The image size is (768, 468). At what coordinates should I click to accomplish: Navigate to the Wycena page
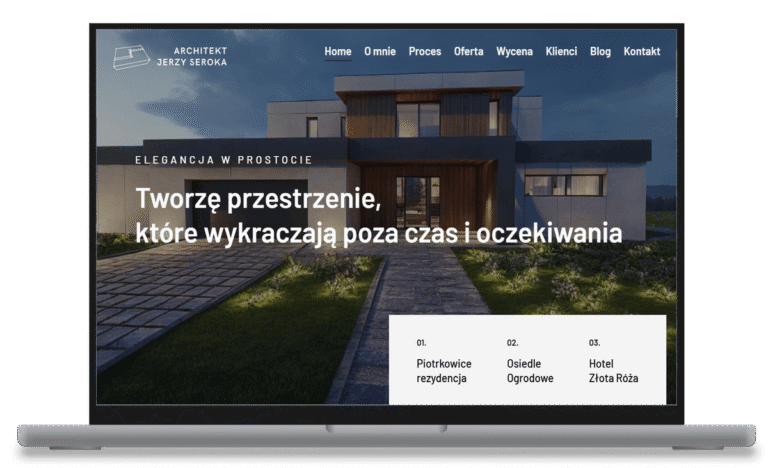click(515, 51)
